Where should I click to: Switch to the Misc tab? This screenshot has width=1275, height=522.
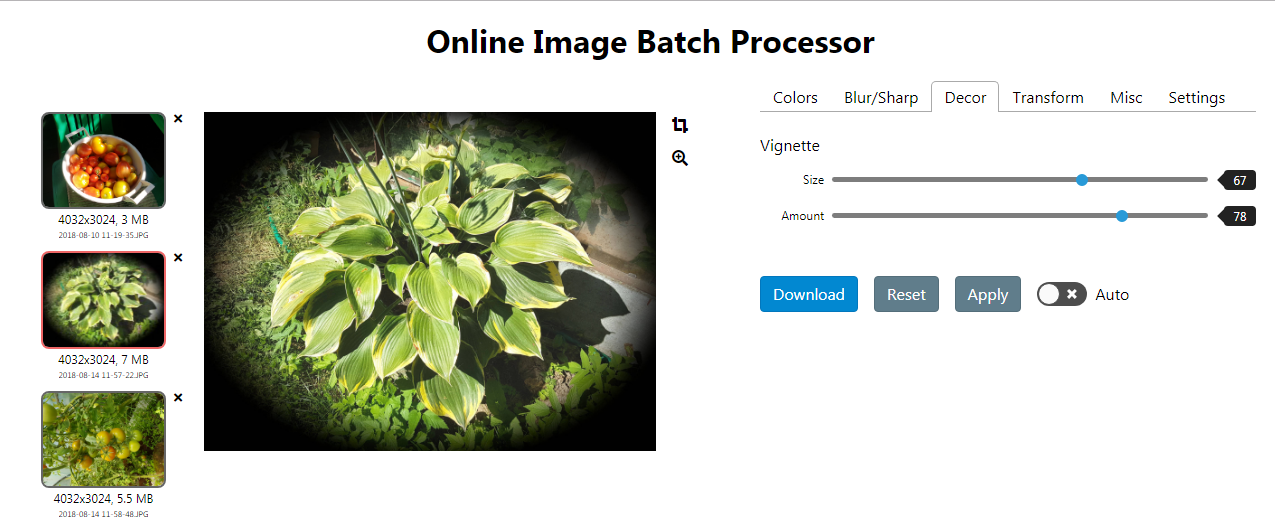(x=1126, y=97)
